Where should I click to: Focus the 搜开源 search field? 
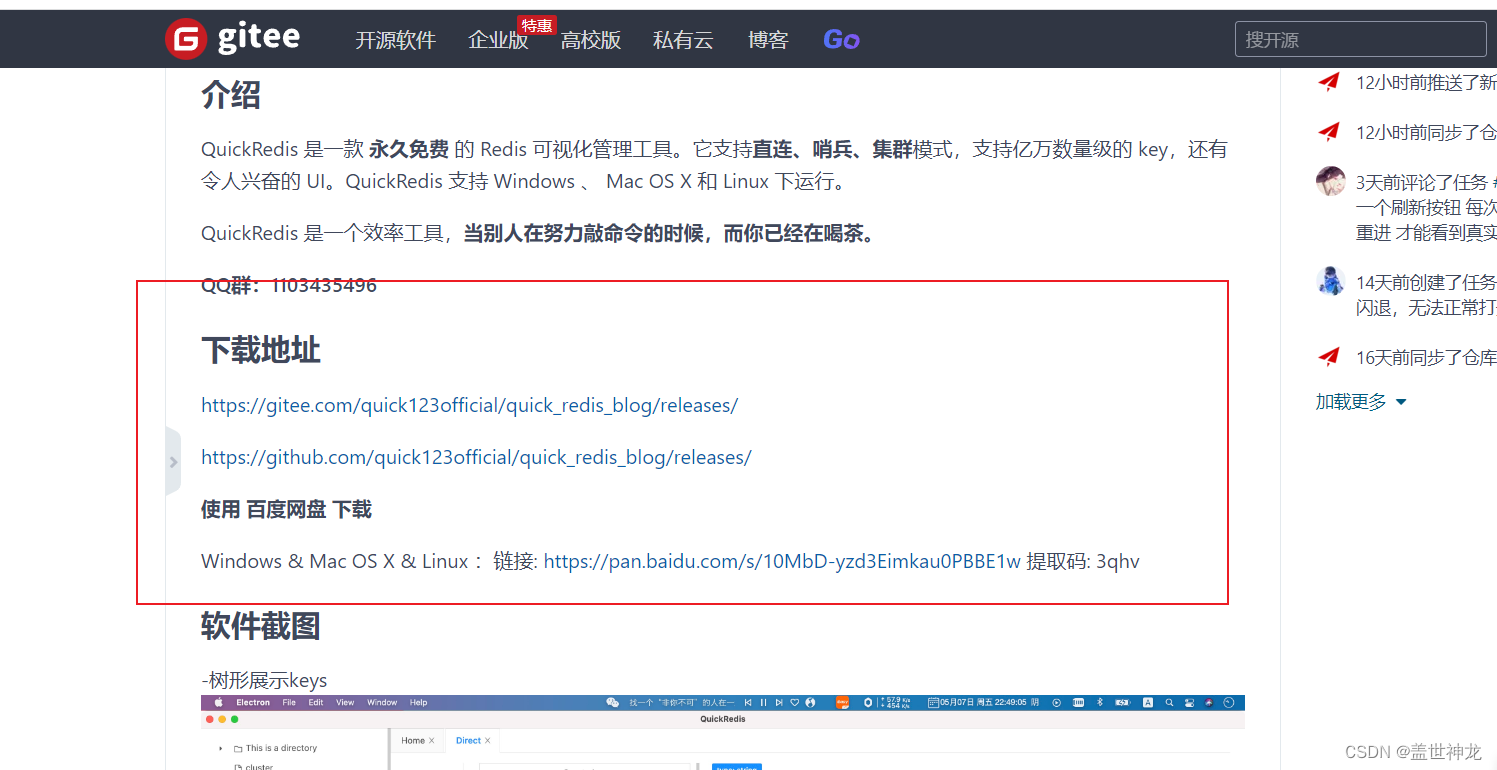point(1361,39)
